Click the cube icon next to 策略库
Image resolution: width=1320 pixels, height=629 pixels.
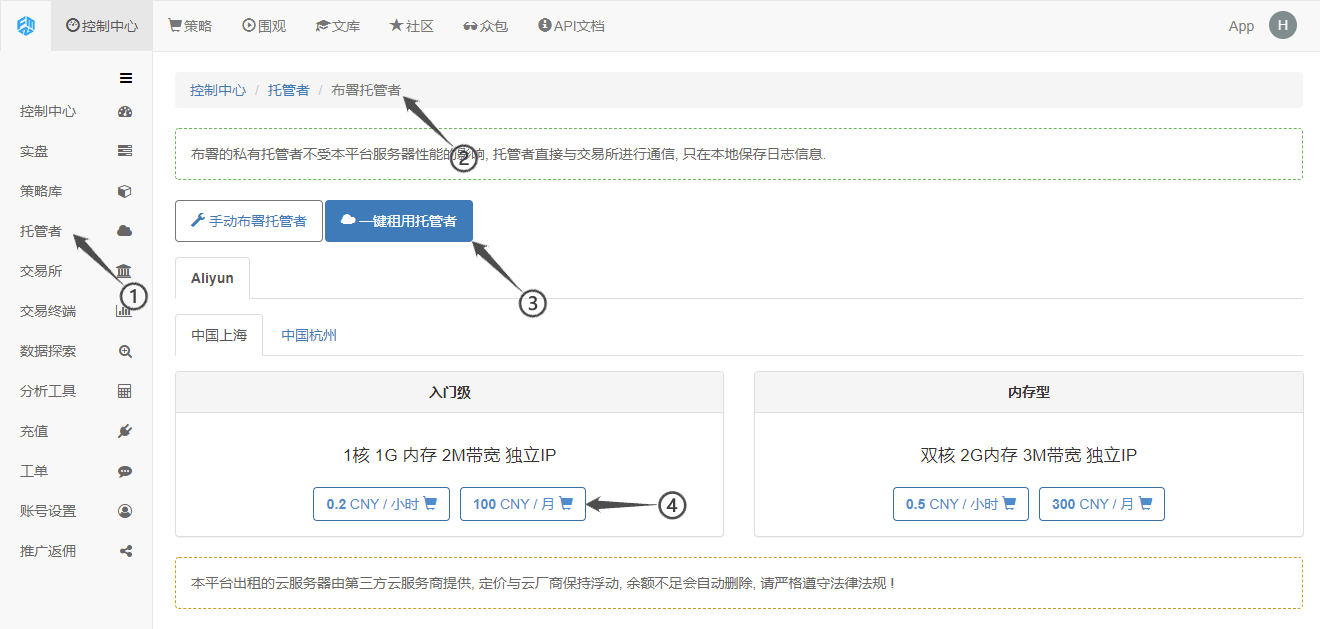point(125,192)
